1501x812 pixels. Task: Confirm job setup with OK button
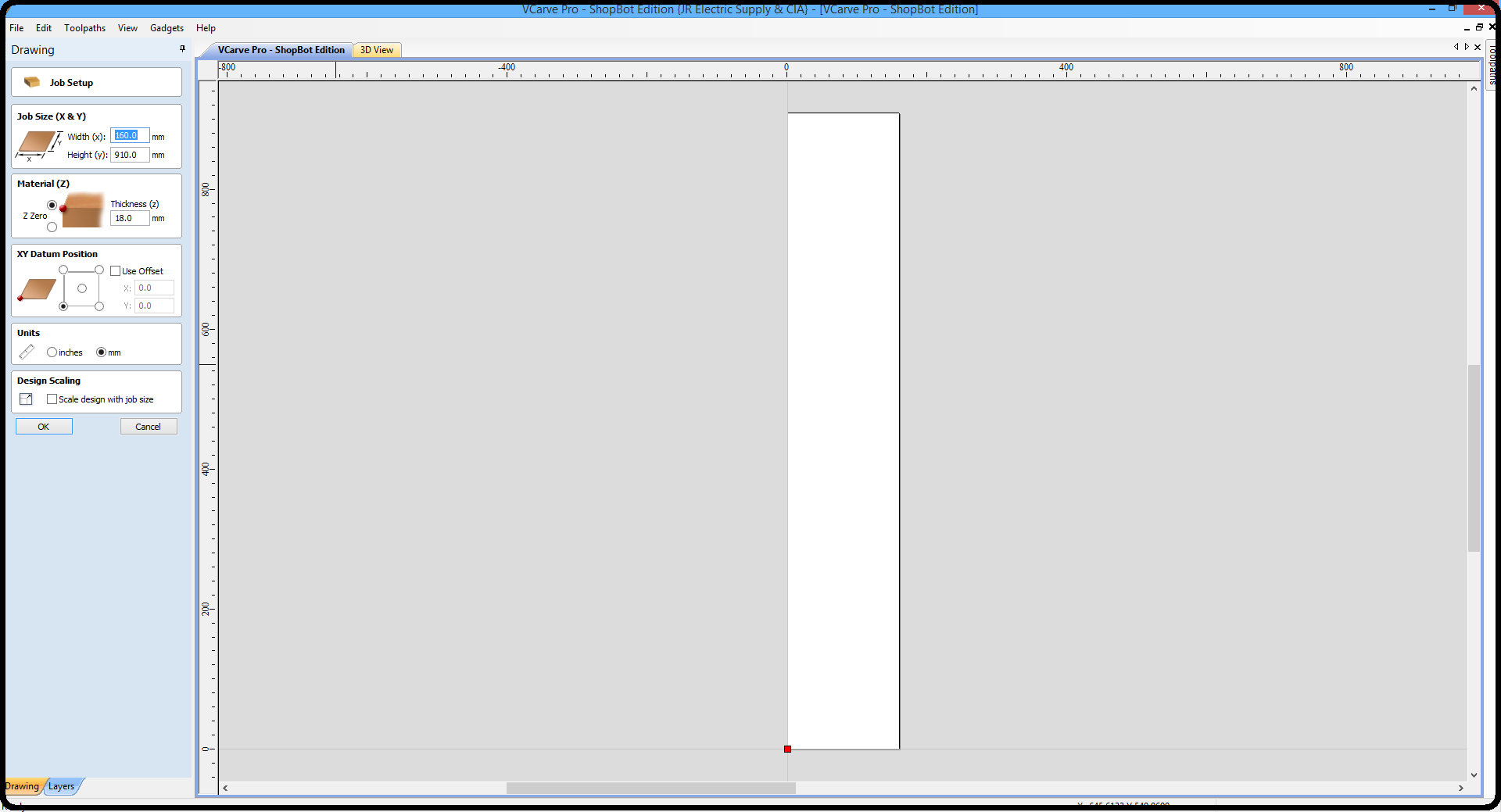click(x=44, y=427)
